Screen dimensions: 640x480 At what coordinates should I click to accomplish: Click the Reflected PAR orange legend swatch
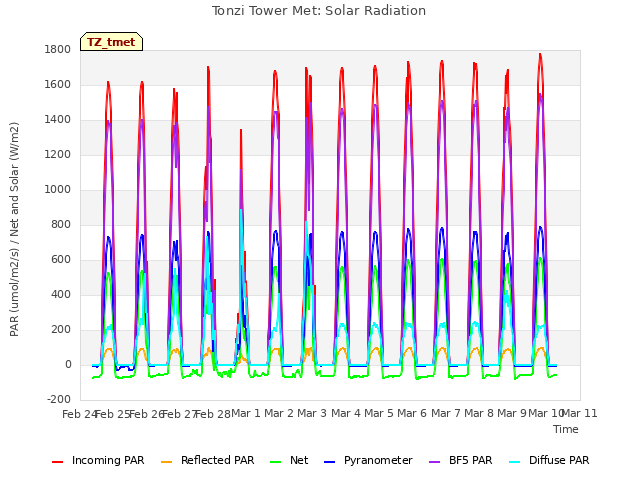tap(167, 462)
